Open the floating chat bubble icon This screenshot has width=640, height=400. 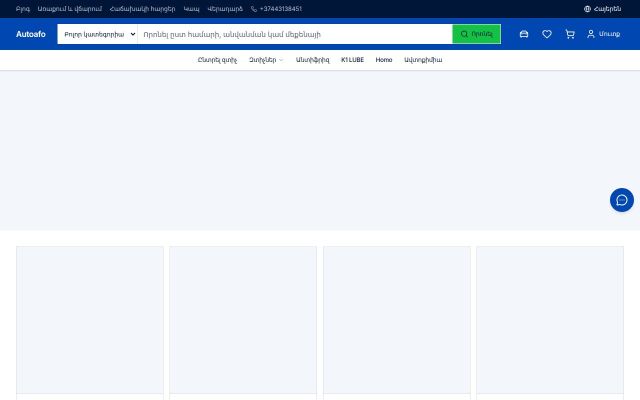(x=622, y=200)
